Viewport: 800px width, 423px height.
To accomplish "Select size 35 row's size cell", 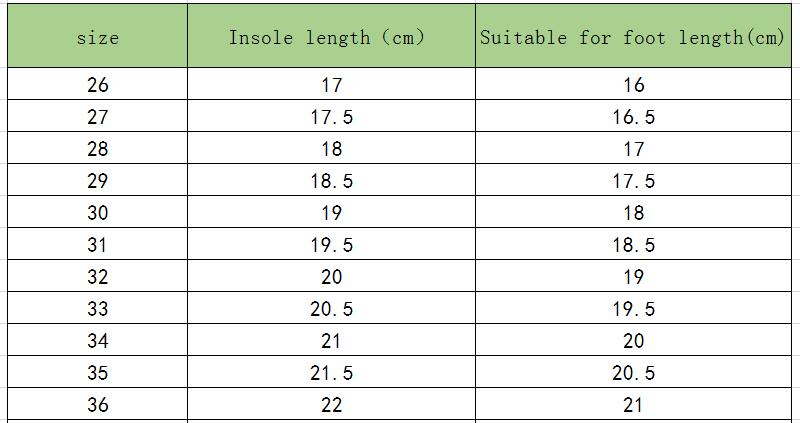I will click(97, 373).
